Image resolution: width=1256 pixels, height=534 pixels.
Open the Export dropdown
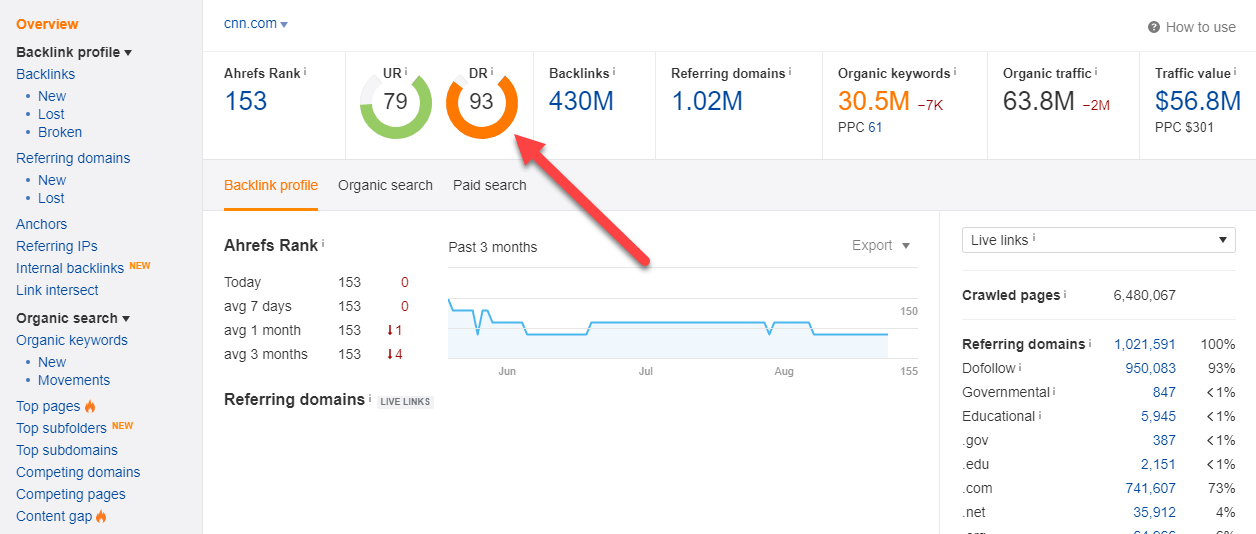pos(881,245)
